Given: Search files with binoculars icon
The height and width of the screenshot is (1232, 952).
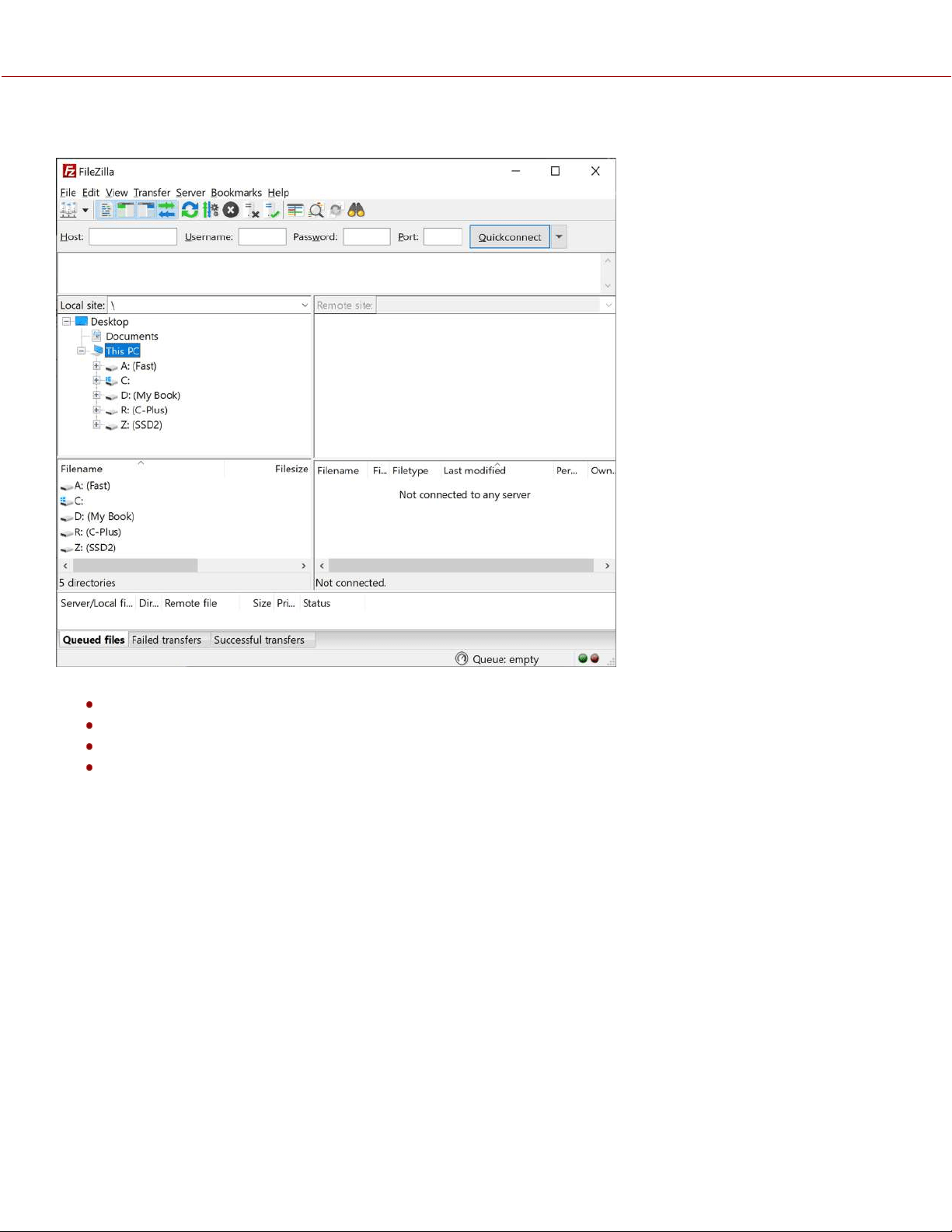Looking at the screenshot, I should (x=356, y=210).
